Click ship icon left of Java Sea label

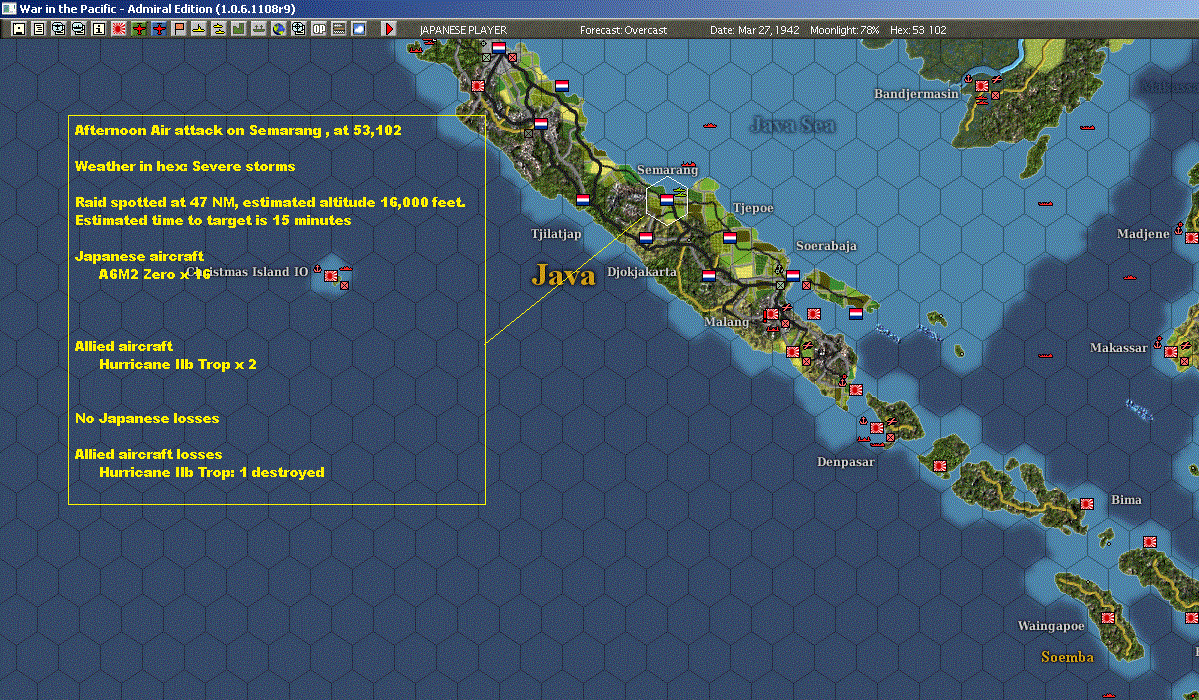[x=710, y=125]
